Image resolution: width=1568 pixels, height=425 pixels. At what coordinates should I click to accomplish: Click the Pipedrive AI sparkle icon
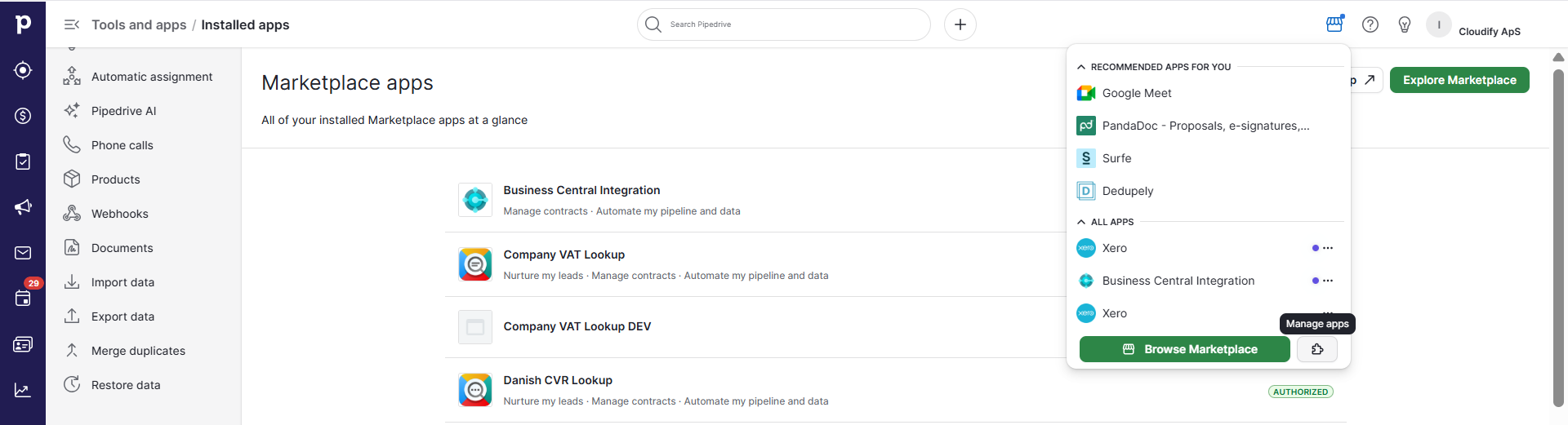click(x=72, y=110)
